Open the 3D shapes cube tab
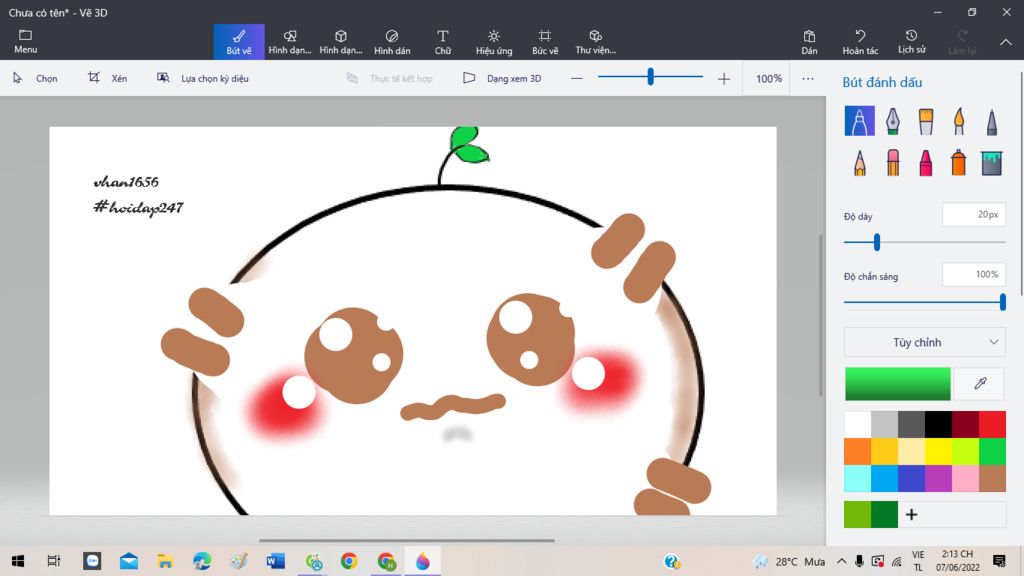The image size is (1024, 576). click(341, 42)
